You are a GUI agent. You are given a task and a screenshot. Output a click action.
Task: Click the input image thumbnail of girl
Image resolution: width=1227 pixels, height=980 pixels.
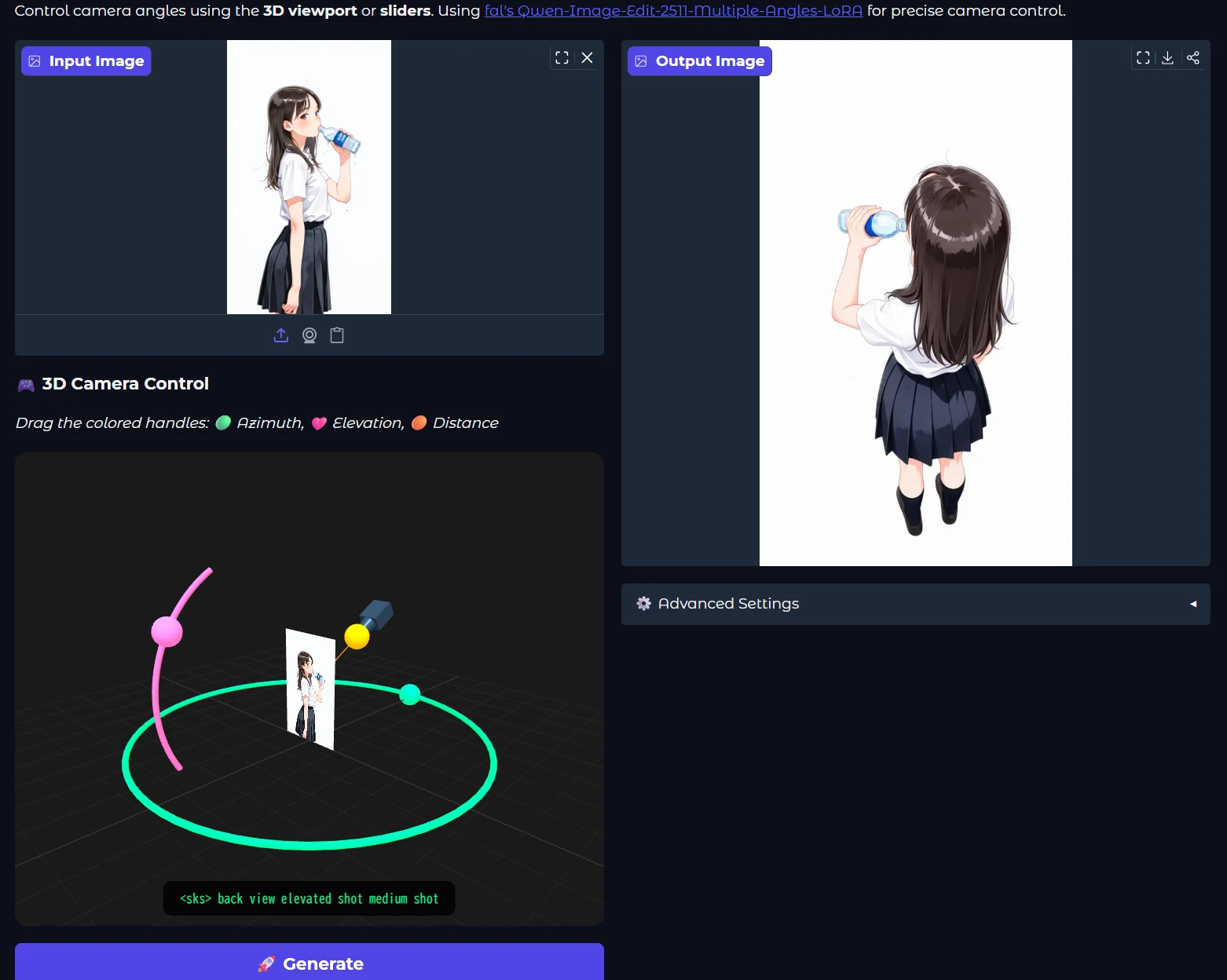(309, 177)
